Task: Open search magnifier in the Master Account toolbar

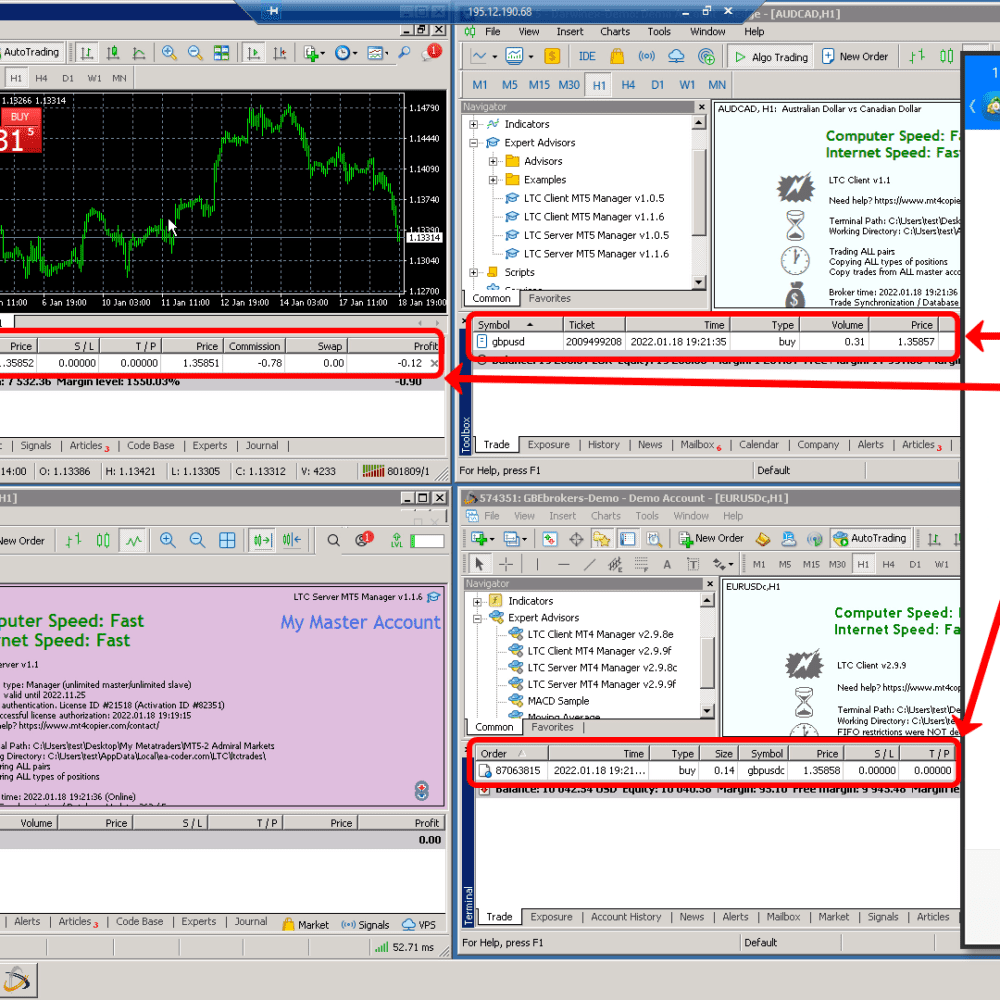Action: (333, 541)
